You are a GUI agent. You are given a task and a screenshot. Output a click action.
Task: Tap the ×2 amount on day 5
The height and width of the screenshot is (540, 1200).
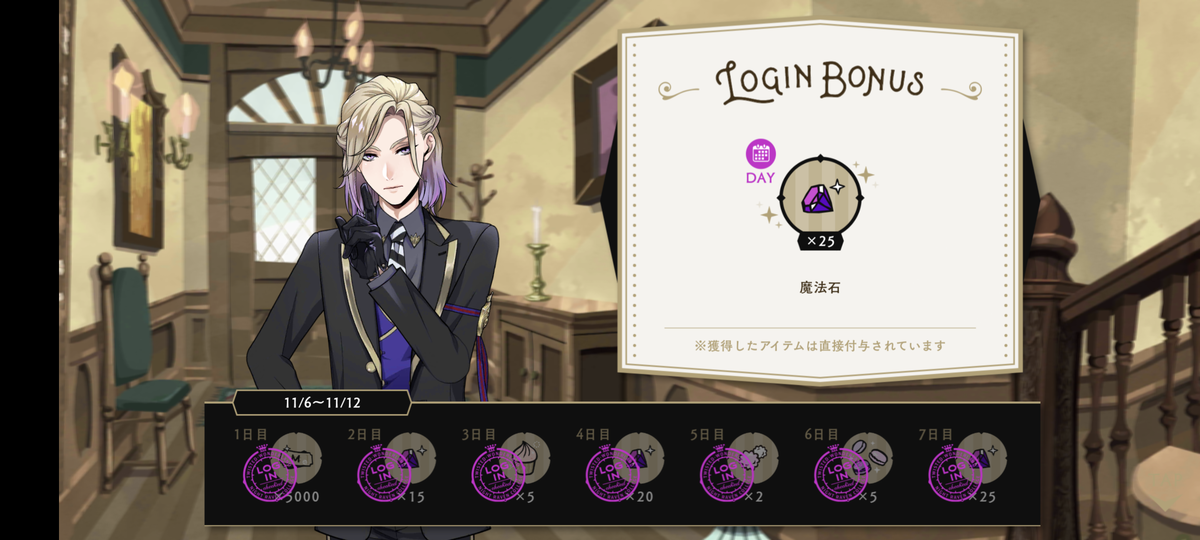point(753,497)
